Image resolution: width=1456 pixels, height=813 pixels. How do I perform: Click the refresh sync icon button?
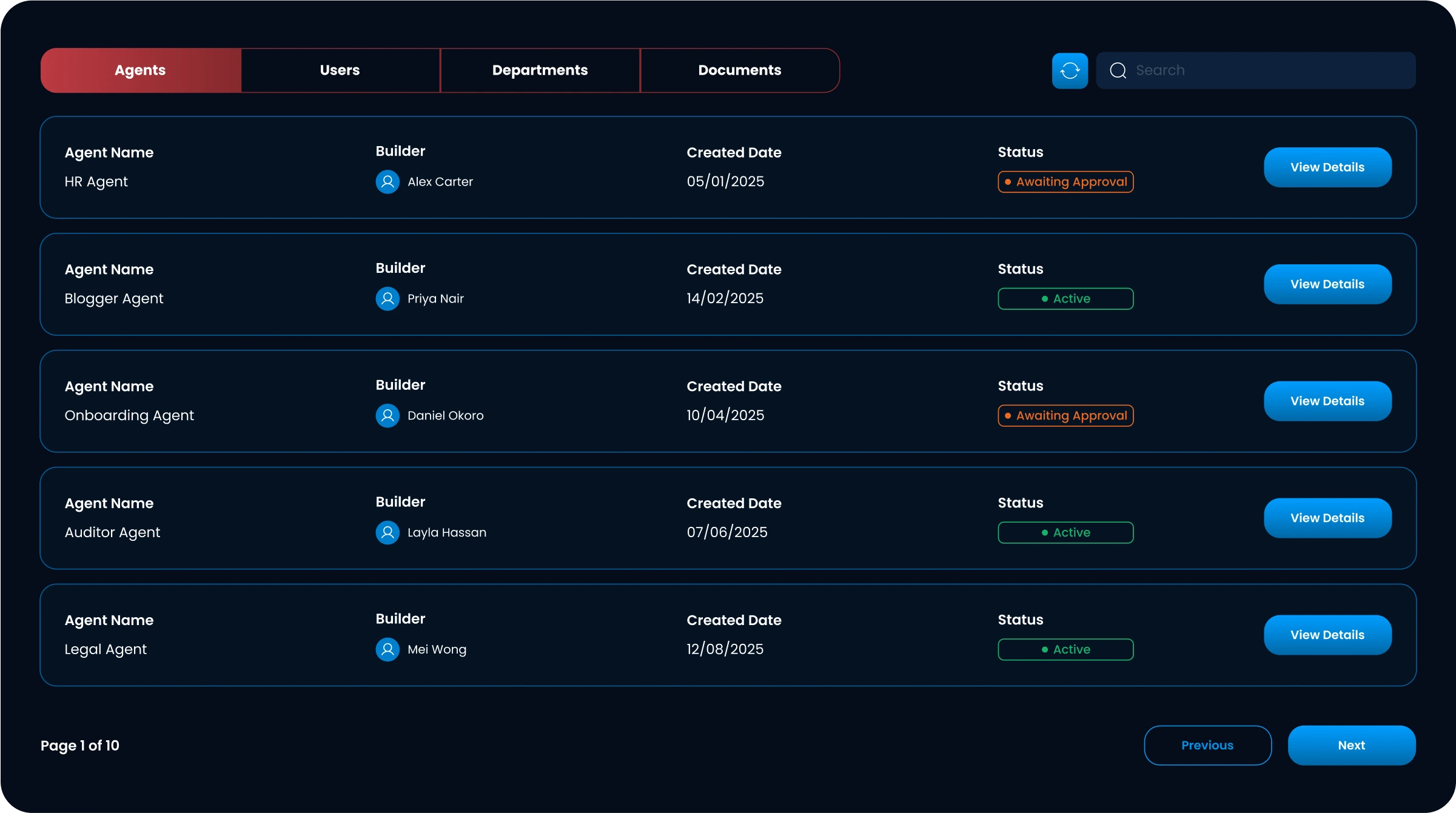pyautogui.click(x=1070, y=70)
